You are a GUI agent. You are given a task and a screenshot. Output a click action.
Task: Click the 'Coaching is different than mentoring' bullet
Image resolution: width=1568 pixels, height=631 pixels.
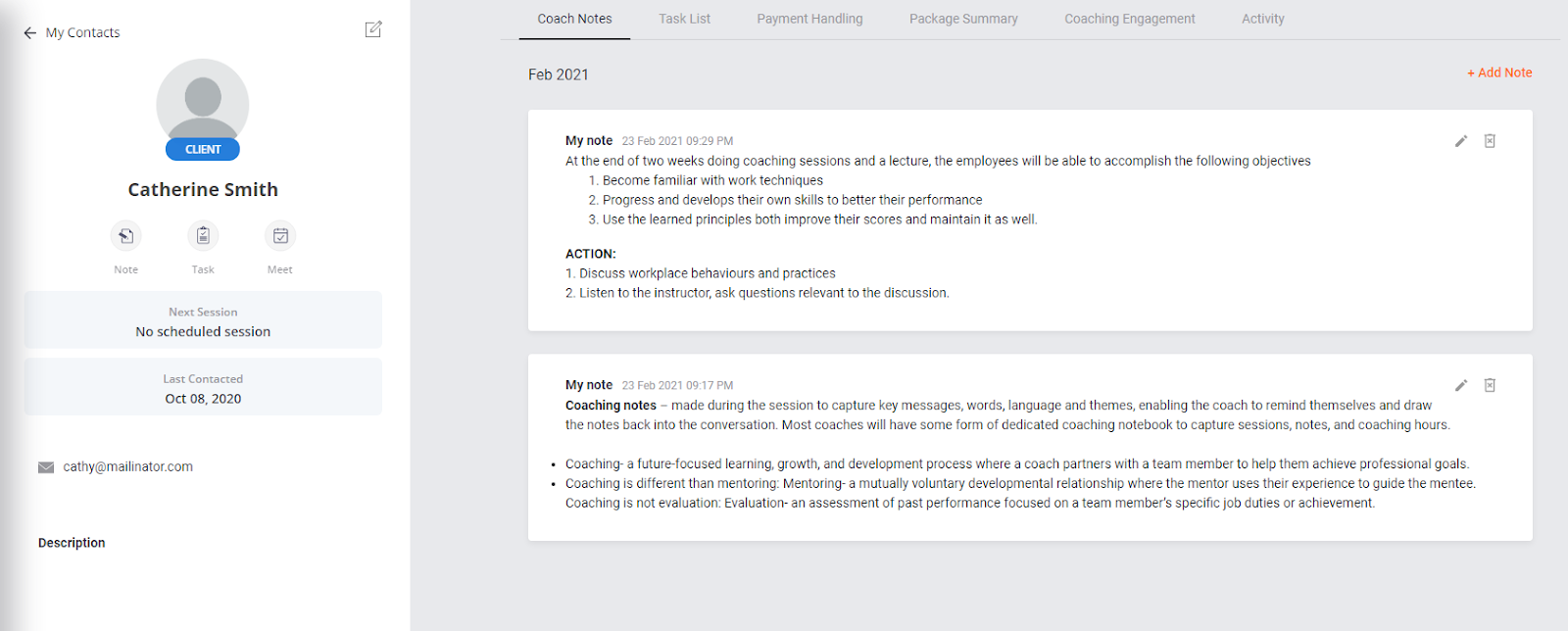[x=1020, y=483]
